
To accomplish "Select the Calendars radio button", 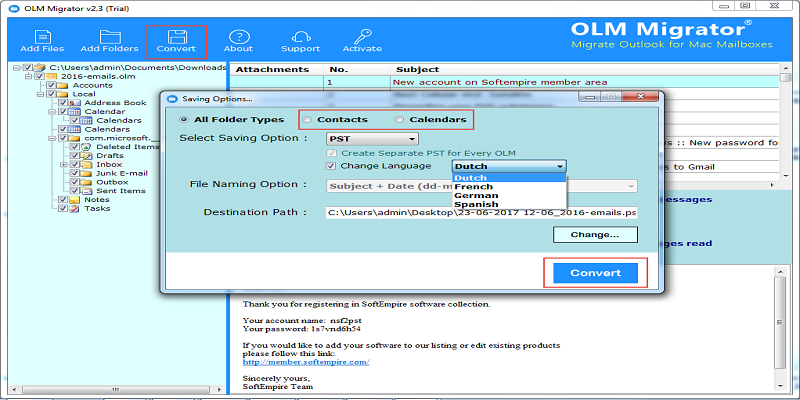I will tap(399, 120).
